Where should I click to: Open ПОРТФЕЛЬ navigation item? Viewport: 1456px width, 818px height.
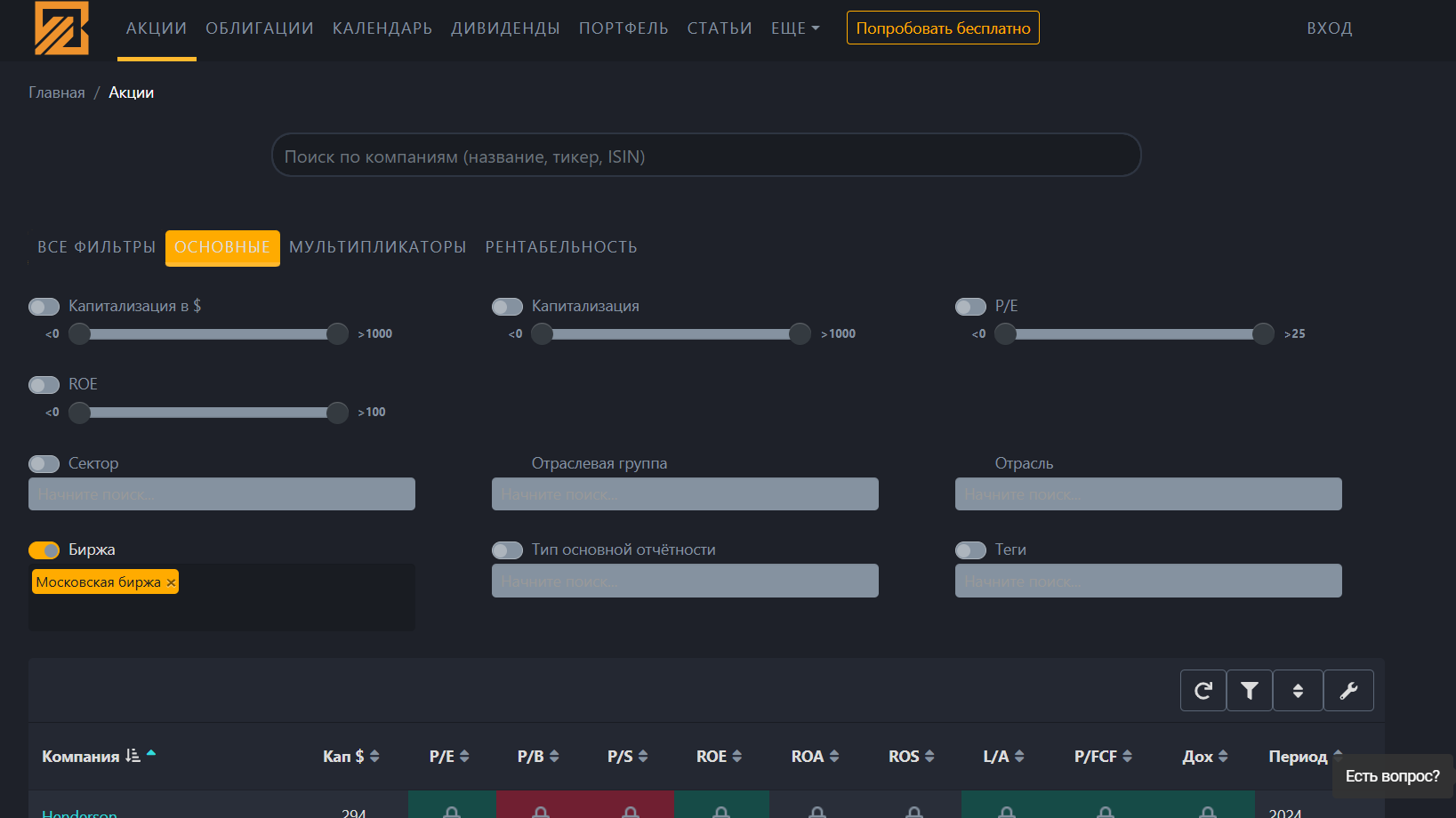623,28
